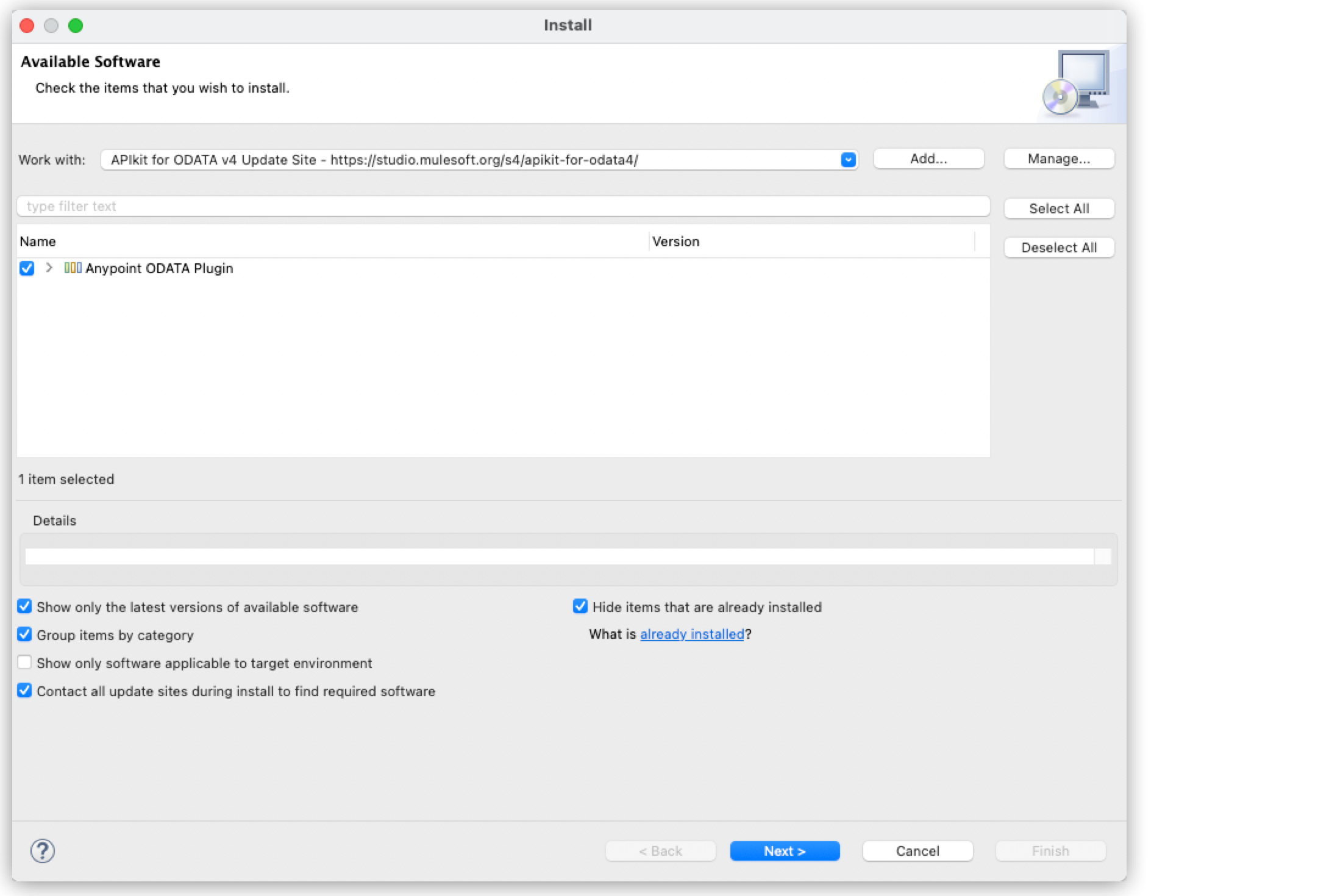Image resolution: width=1318 pixels, height=896 pixels.
Task: Click the Anypoint ODATA Plugin feature icon
Action: 73,268
